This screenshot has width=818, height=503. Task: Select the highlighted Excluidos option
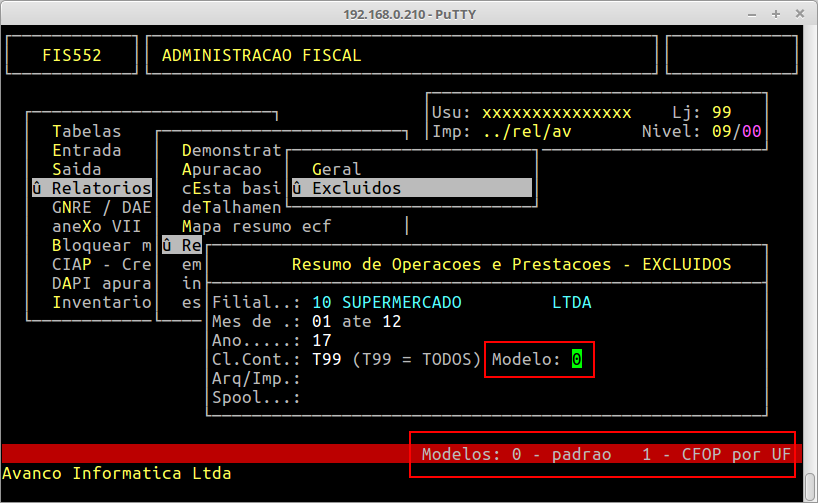[356, 188]
